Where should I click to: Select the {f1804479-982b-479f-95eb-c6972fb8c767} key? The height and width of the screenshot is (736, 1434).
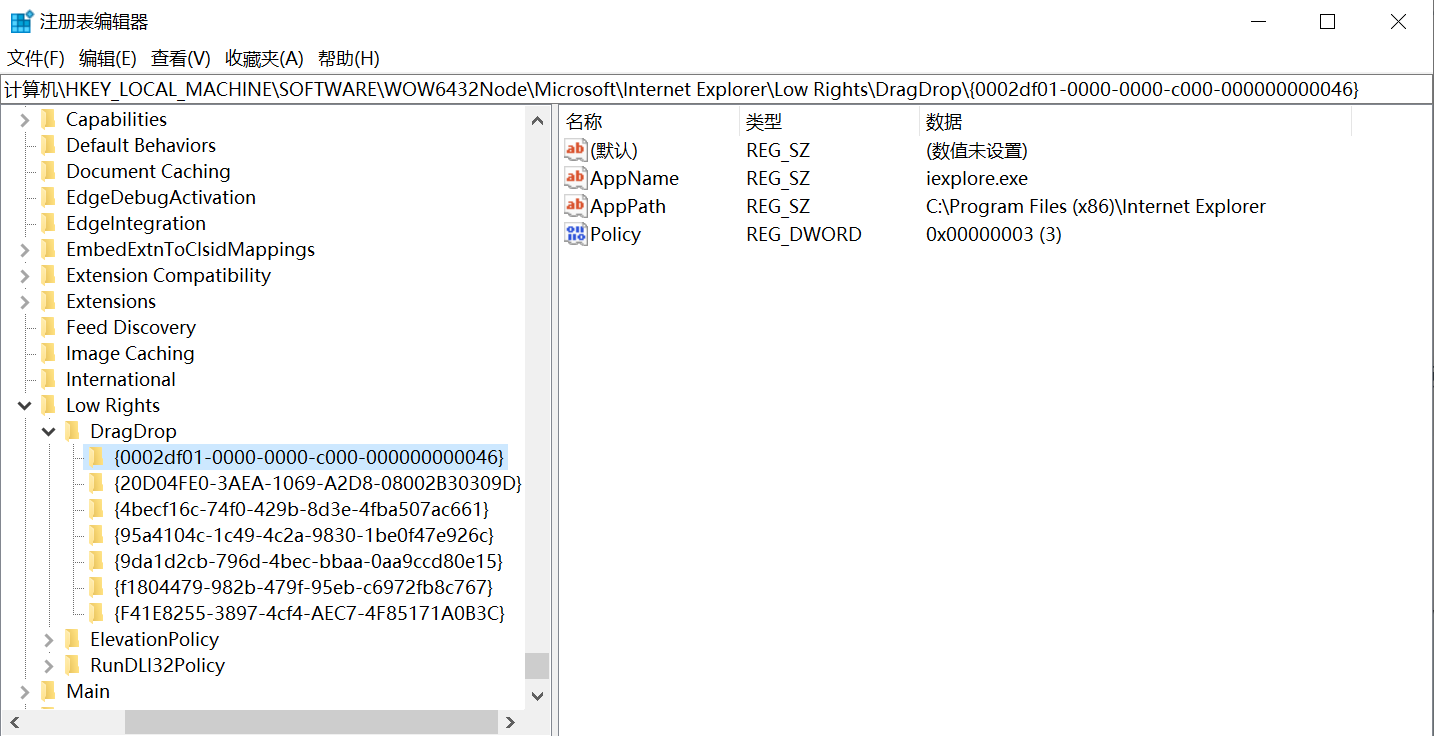pyautogui.click(x=303, y=587)
